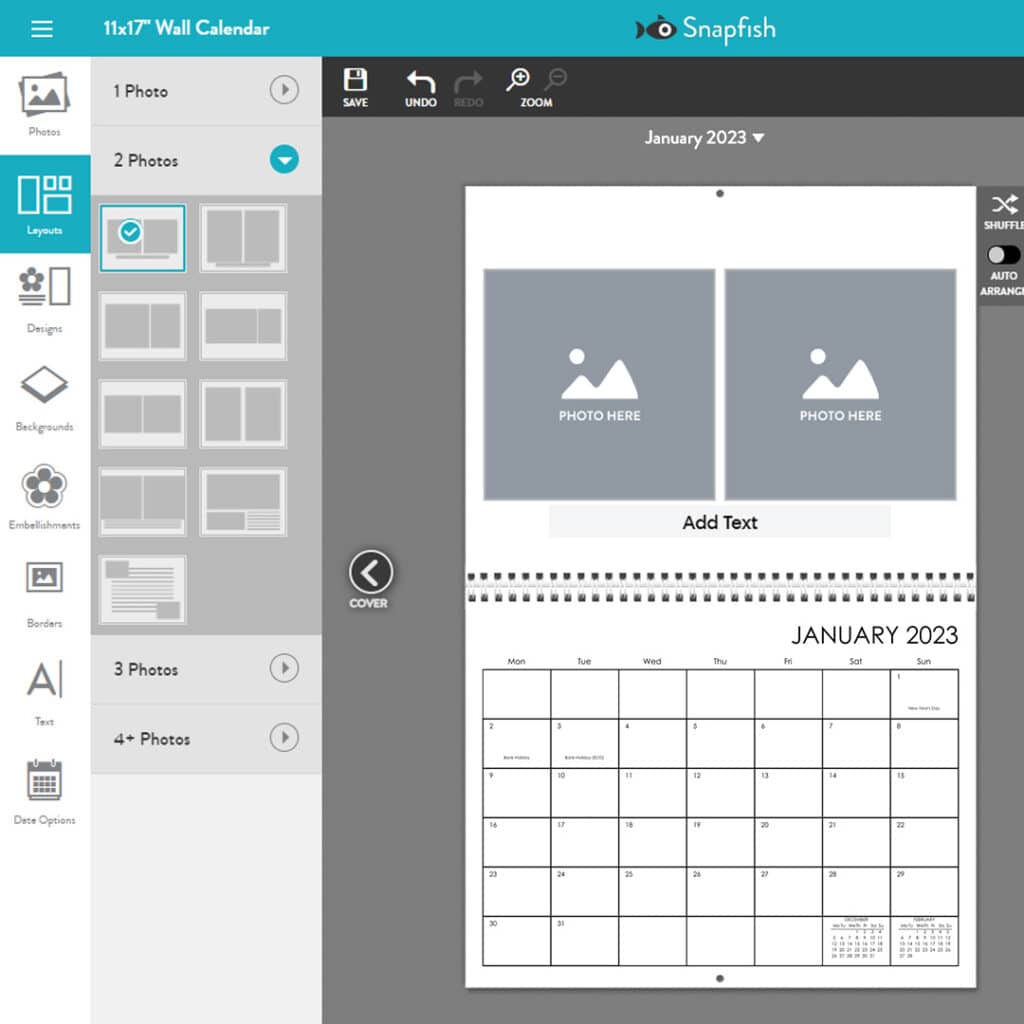Expand the 1 Photo layouts section

pos(284,91)
